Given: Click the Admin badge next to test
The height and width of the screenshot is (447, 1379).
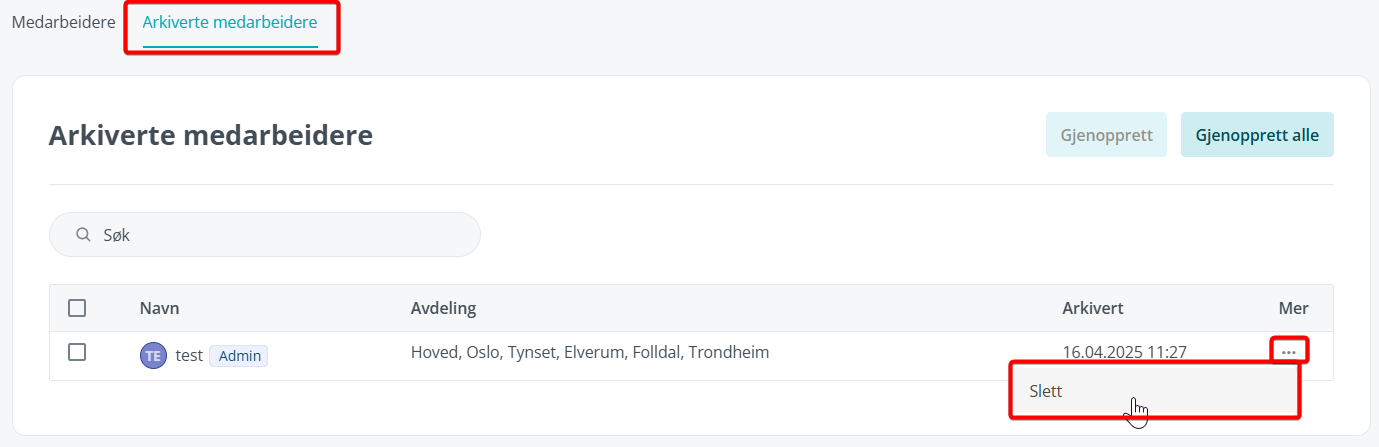Looking at the screenshot, I should point(239,356).
